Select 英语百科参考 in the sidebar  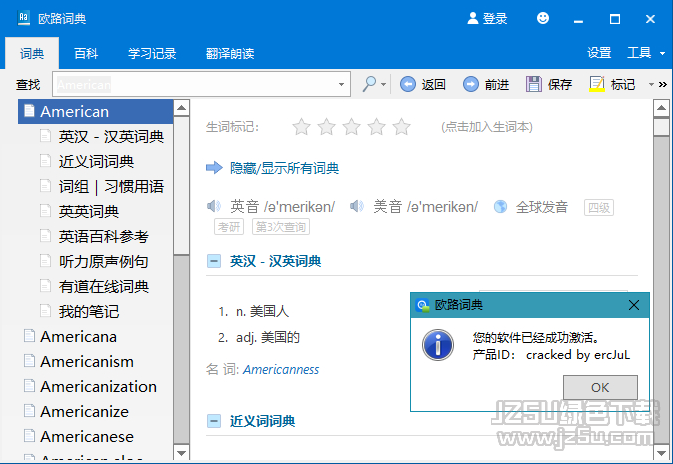click(103, 236)
